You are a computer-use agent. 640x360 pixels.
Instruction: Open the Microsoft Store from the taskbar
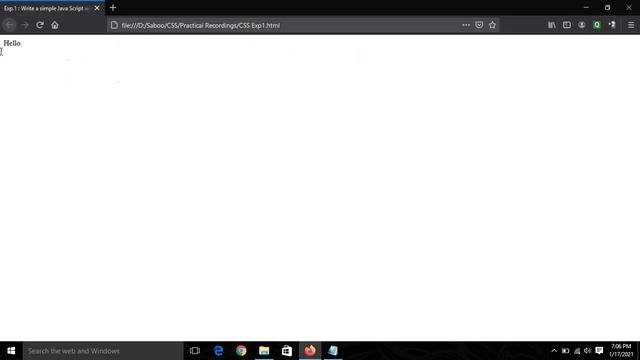287,351
